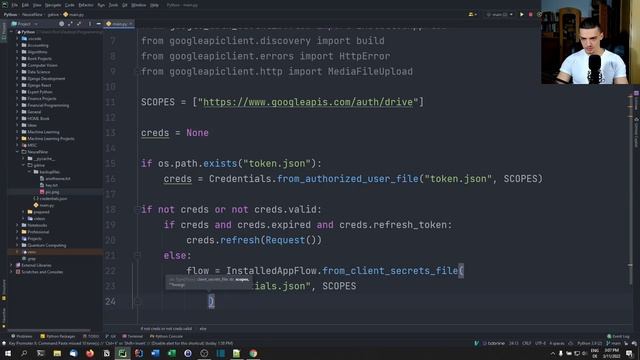Open the TODO tool window
The height and width of the screenshot is (360, 640).
91,336
